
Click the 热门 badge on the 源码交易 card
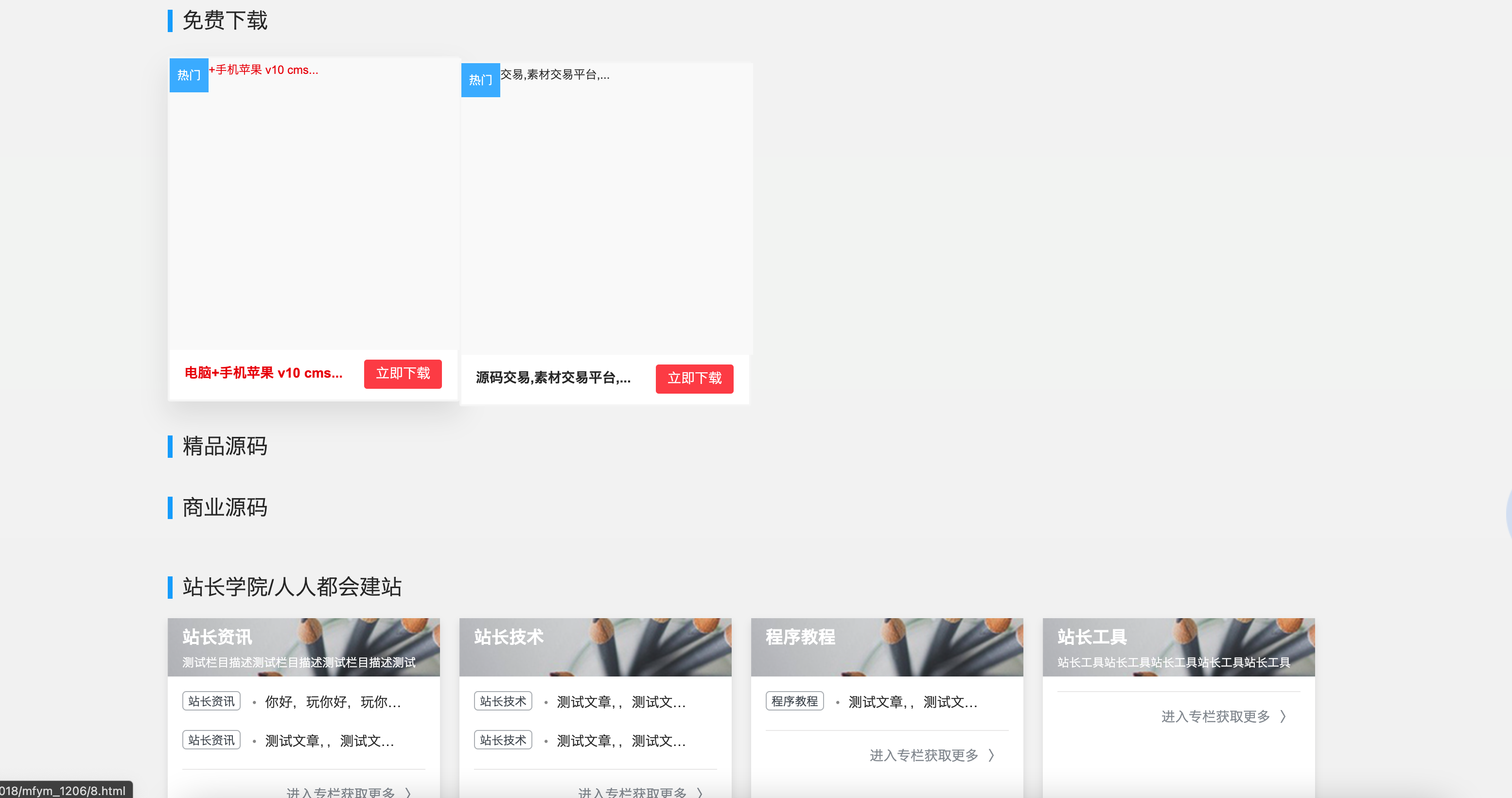click(x=481, y=80)
